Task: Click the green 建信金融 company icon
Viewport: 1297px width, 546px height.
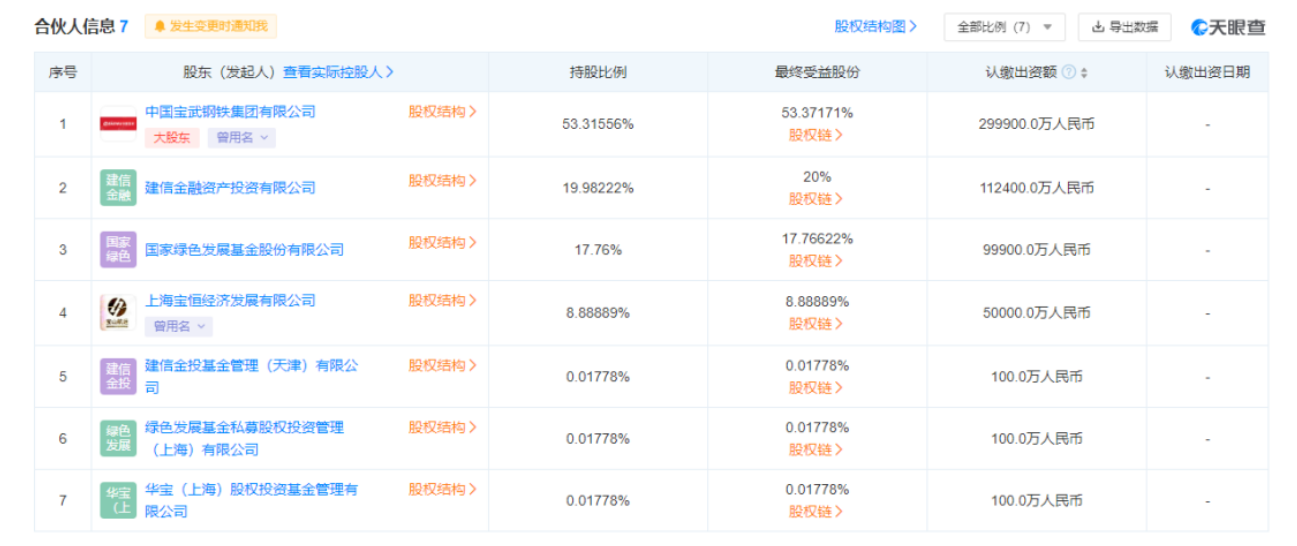Action: click(118, 187)
